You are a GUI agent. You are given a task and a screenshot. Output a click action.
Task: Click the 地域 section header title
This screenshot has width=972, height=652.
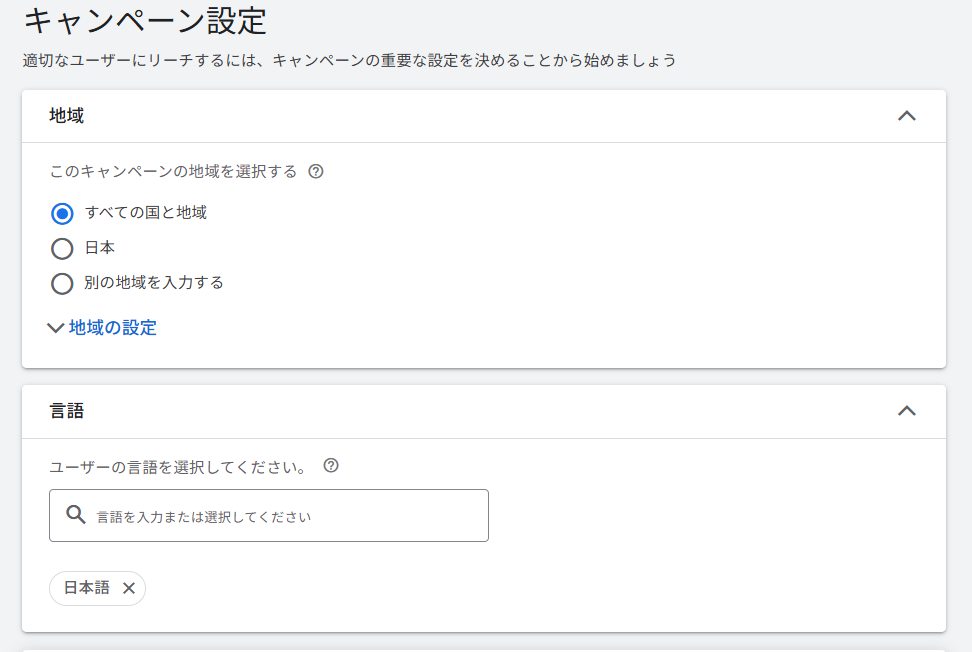pyautogui.click(x=67, y=116)
